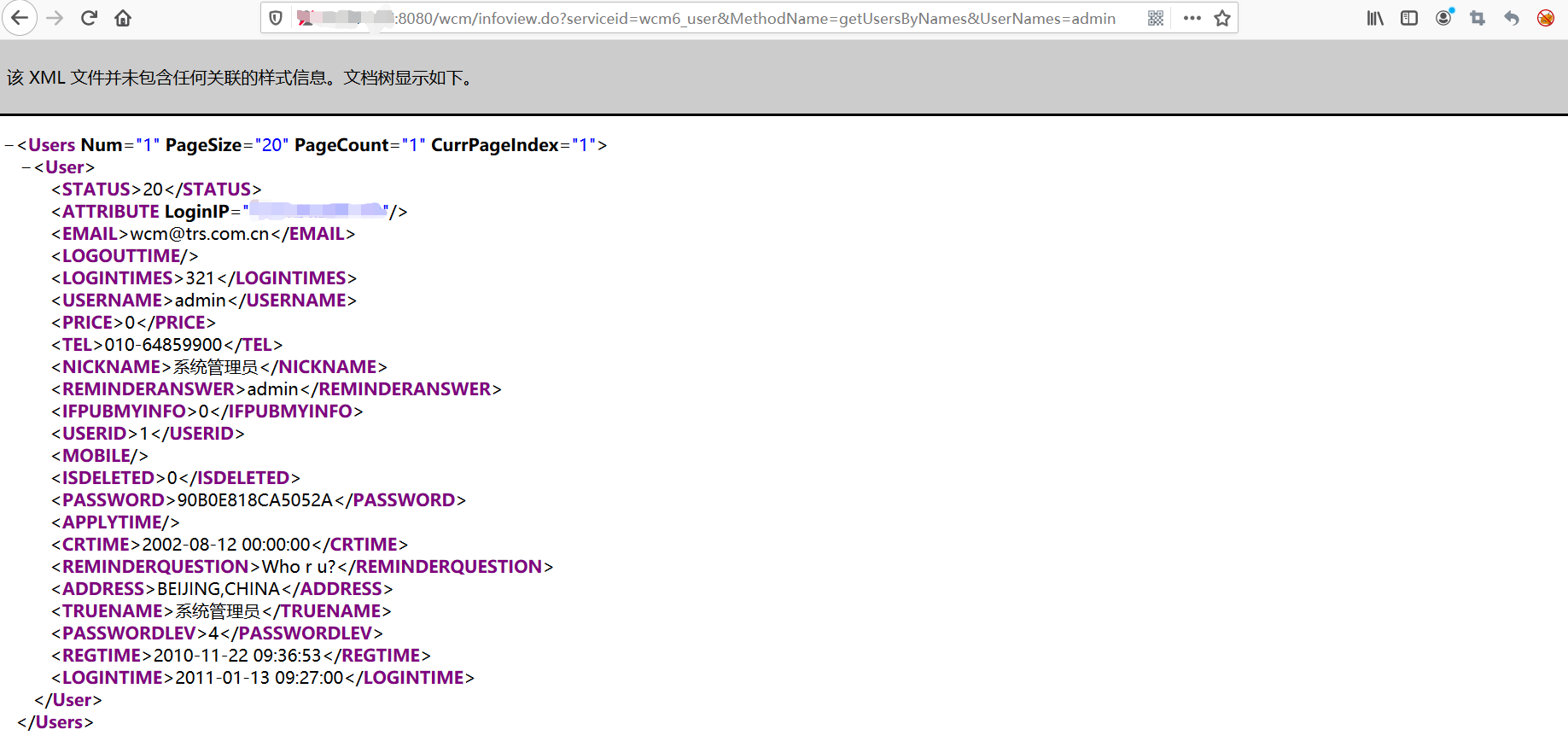Viewport: 1568px width, 747px height.
Task: Bookmark this page with the star
Action: pos(1222,18)
